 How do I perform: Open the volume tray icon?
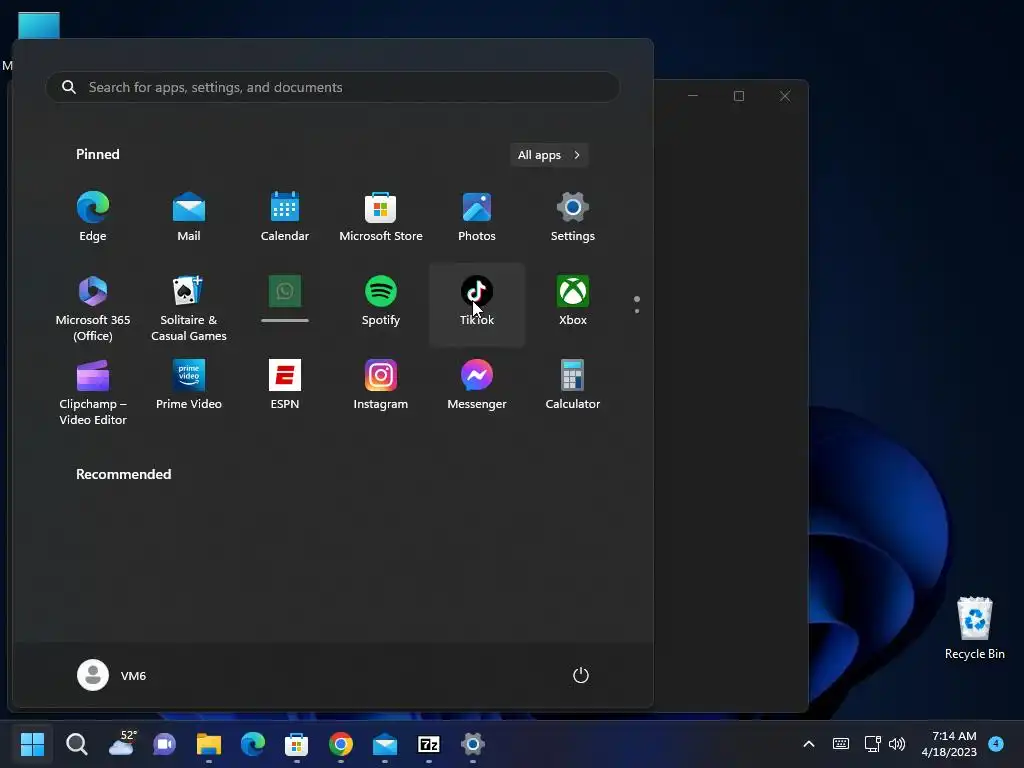click(897, 744)
